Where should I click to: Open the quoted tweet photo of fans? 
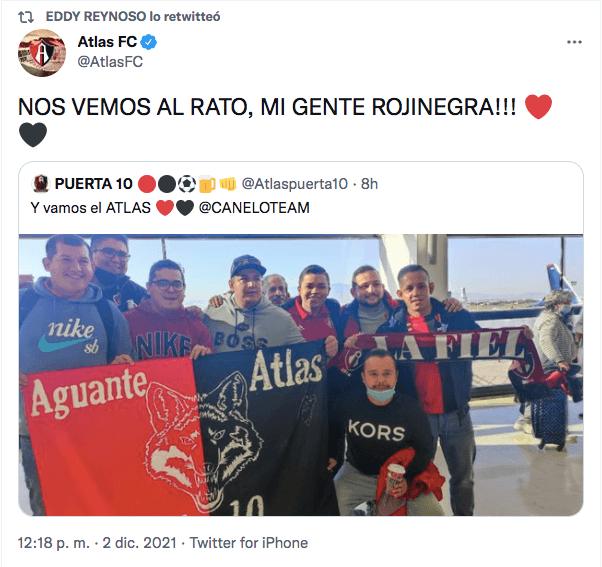coord(301,375)
